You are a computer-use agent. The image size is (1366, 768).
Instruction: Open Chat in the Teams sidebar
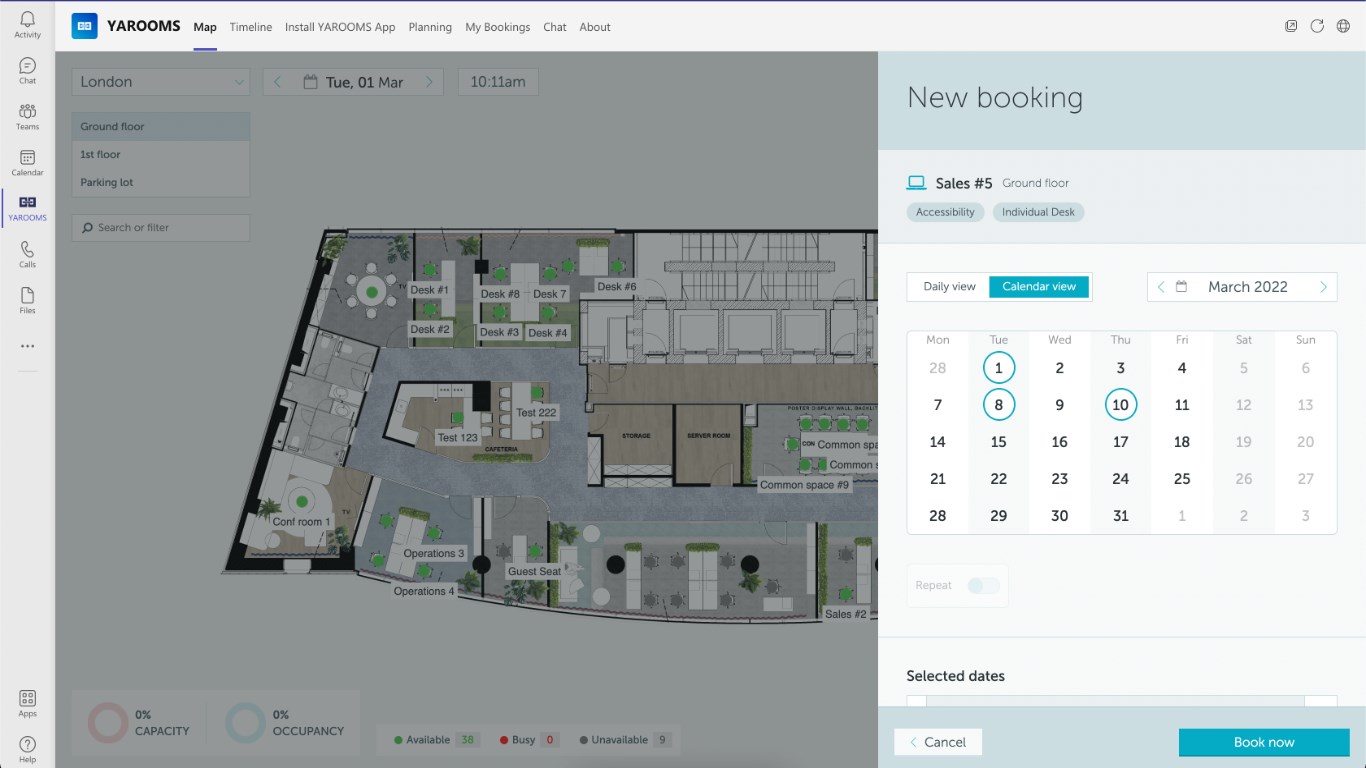27,70
